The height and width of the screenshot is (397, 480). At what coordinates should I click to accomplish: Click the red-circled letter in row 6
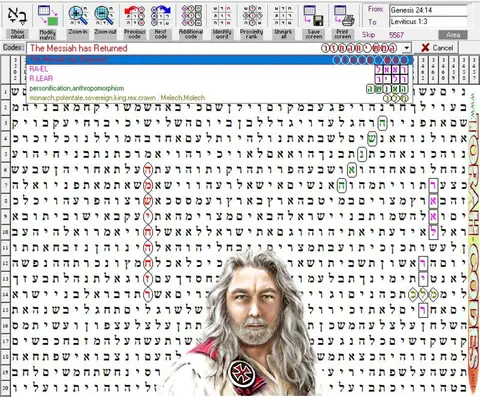[x=148, y=170]
